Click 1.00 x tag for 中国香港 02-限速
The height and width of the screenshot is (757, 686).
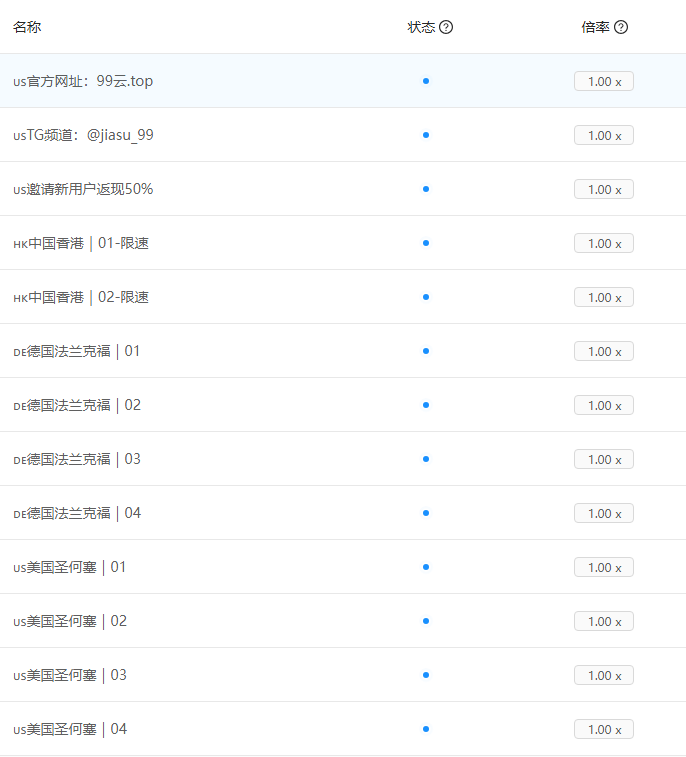(603, 297)
